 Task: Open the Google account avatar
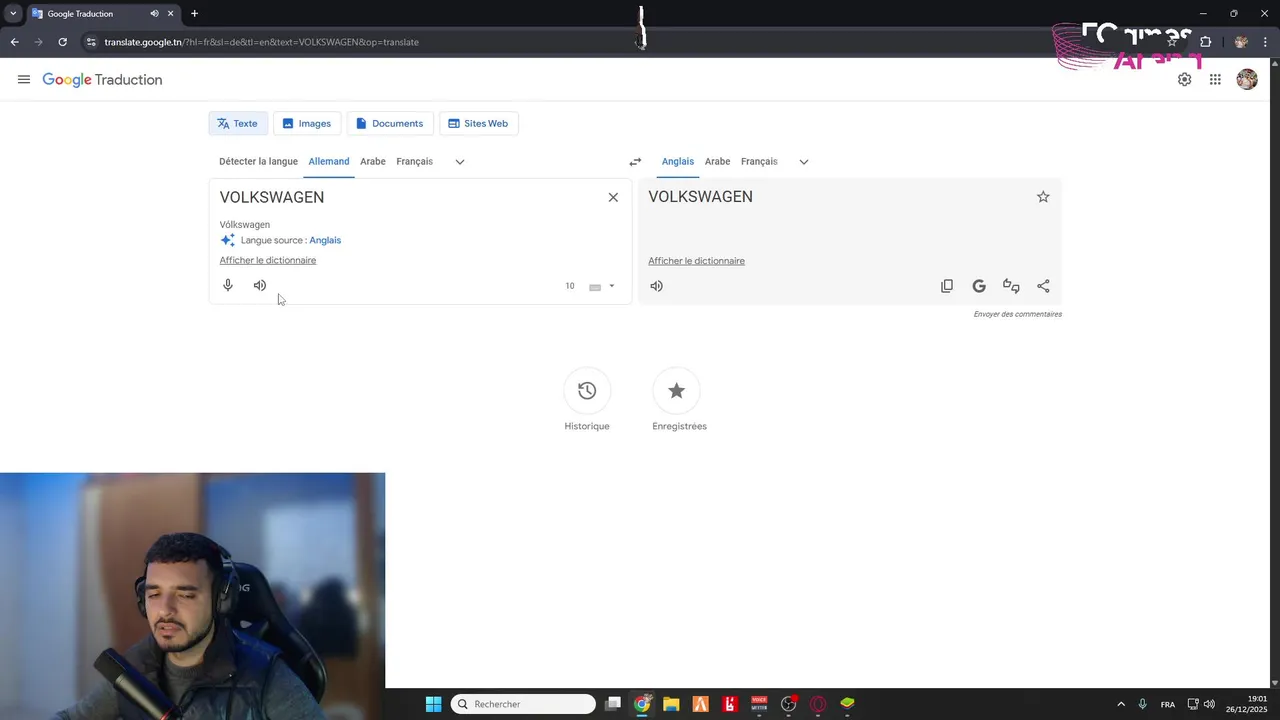point(1247,80)
